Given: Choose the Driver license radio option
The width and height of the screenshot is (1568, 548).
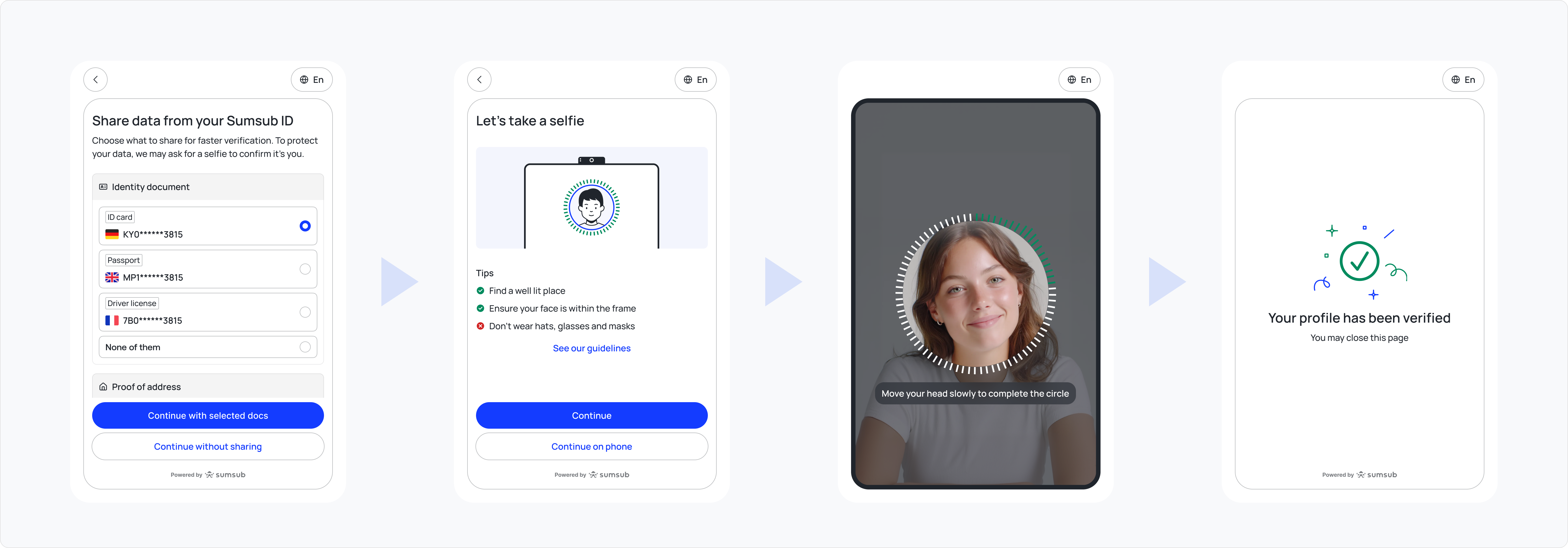Looking at the screenshot, I should pyautogui.click(x=305, y=312).
